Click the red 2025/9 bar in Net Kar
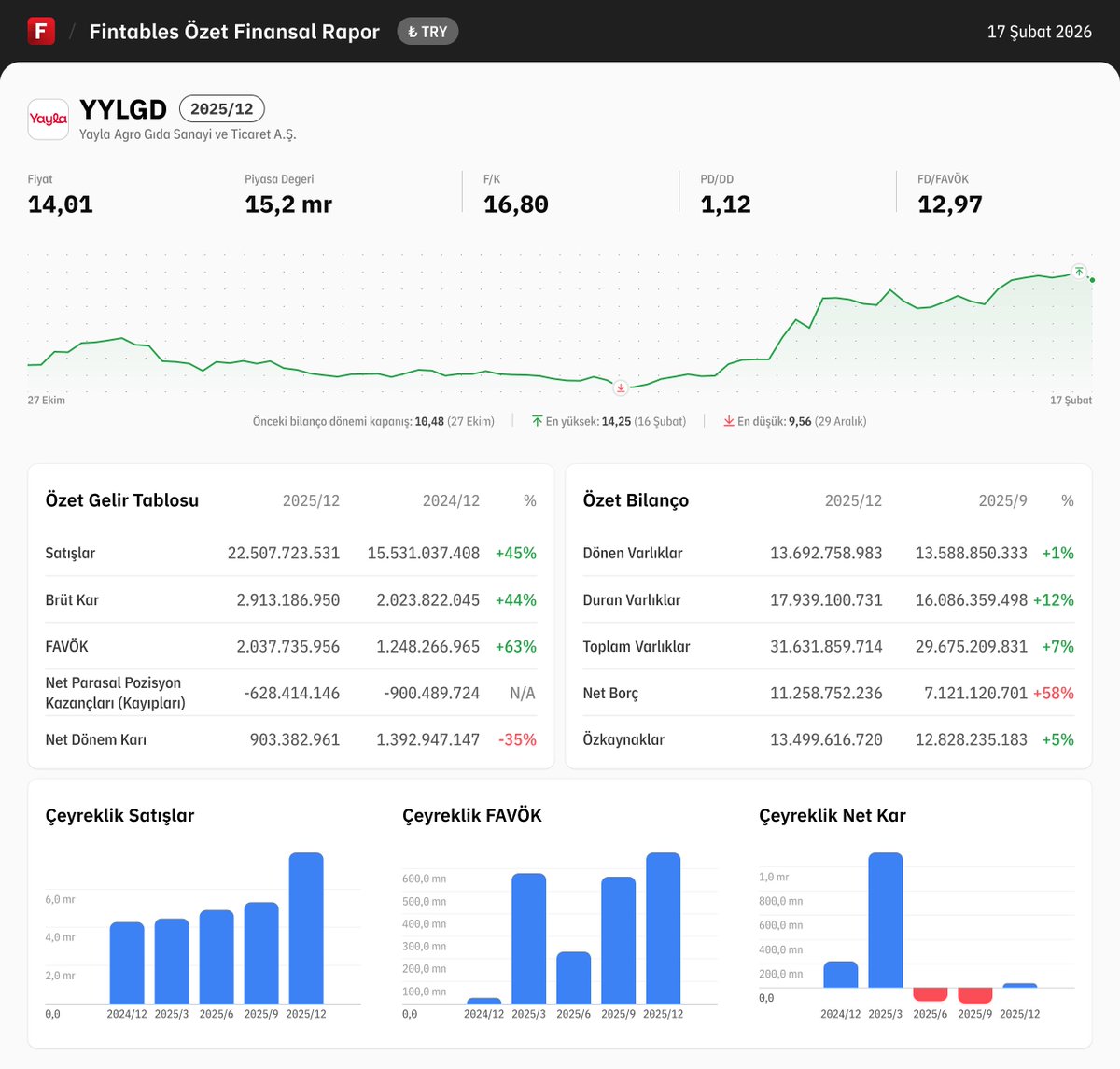 pyautogui.click(x=975, y=995)
